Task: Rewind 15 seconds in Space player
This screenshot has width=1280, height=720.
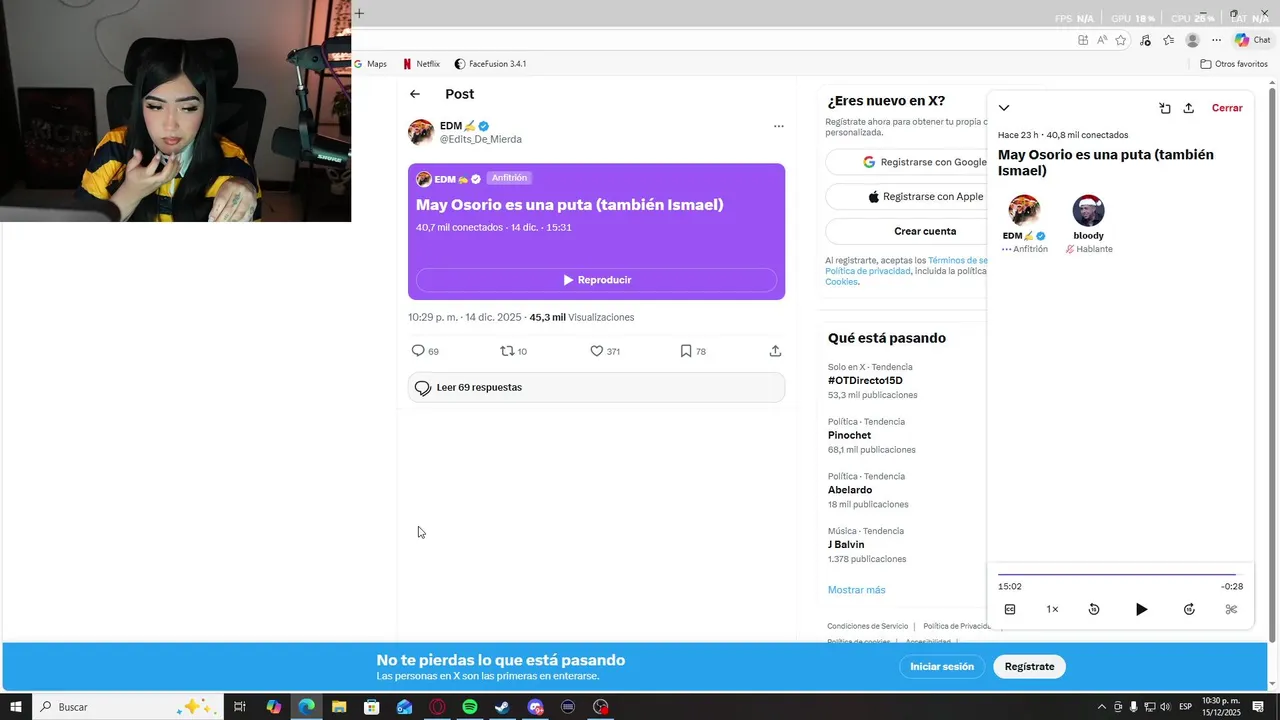Action: pyautogui.click(x=1094, y=609)
